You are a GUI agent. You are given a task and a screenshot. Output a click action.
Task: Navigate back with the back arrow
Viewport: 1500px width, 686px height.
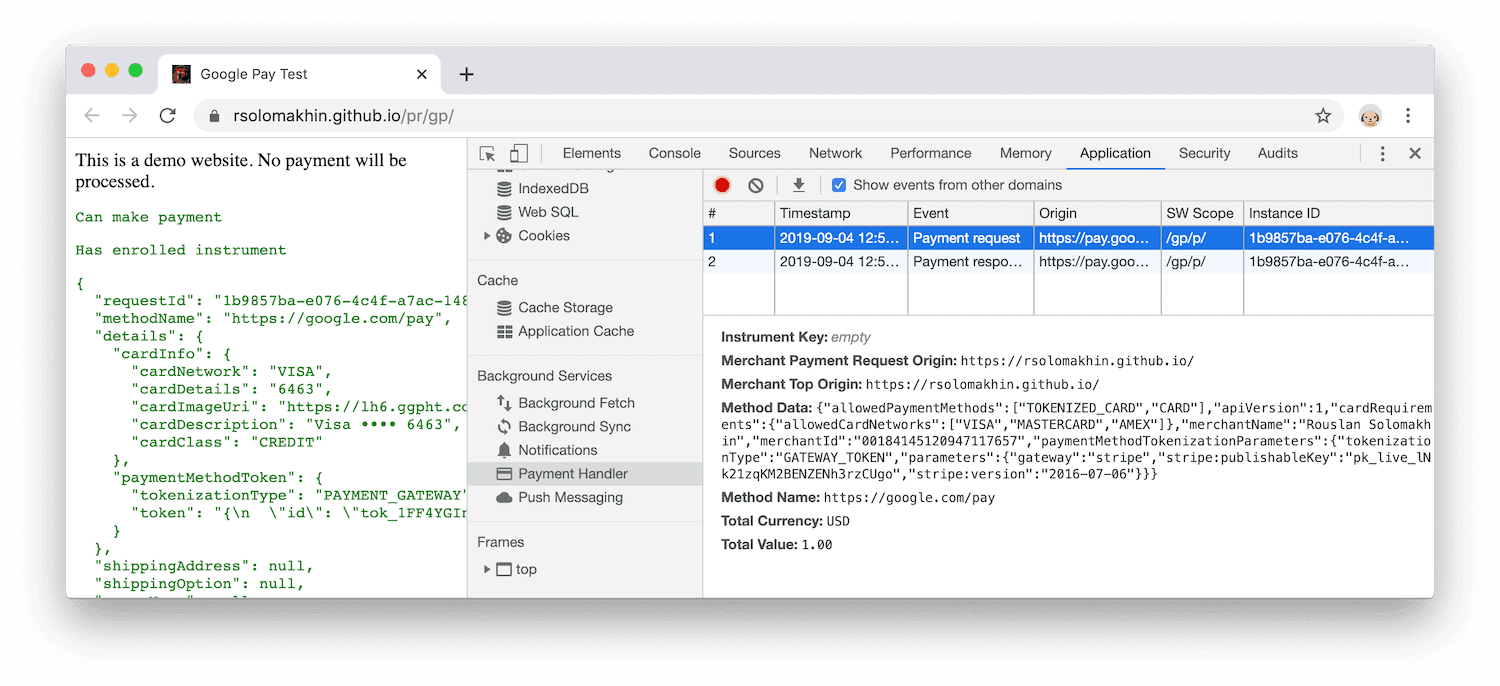click(x=92, y=115)
